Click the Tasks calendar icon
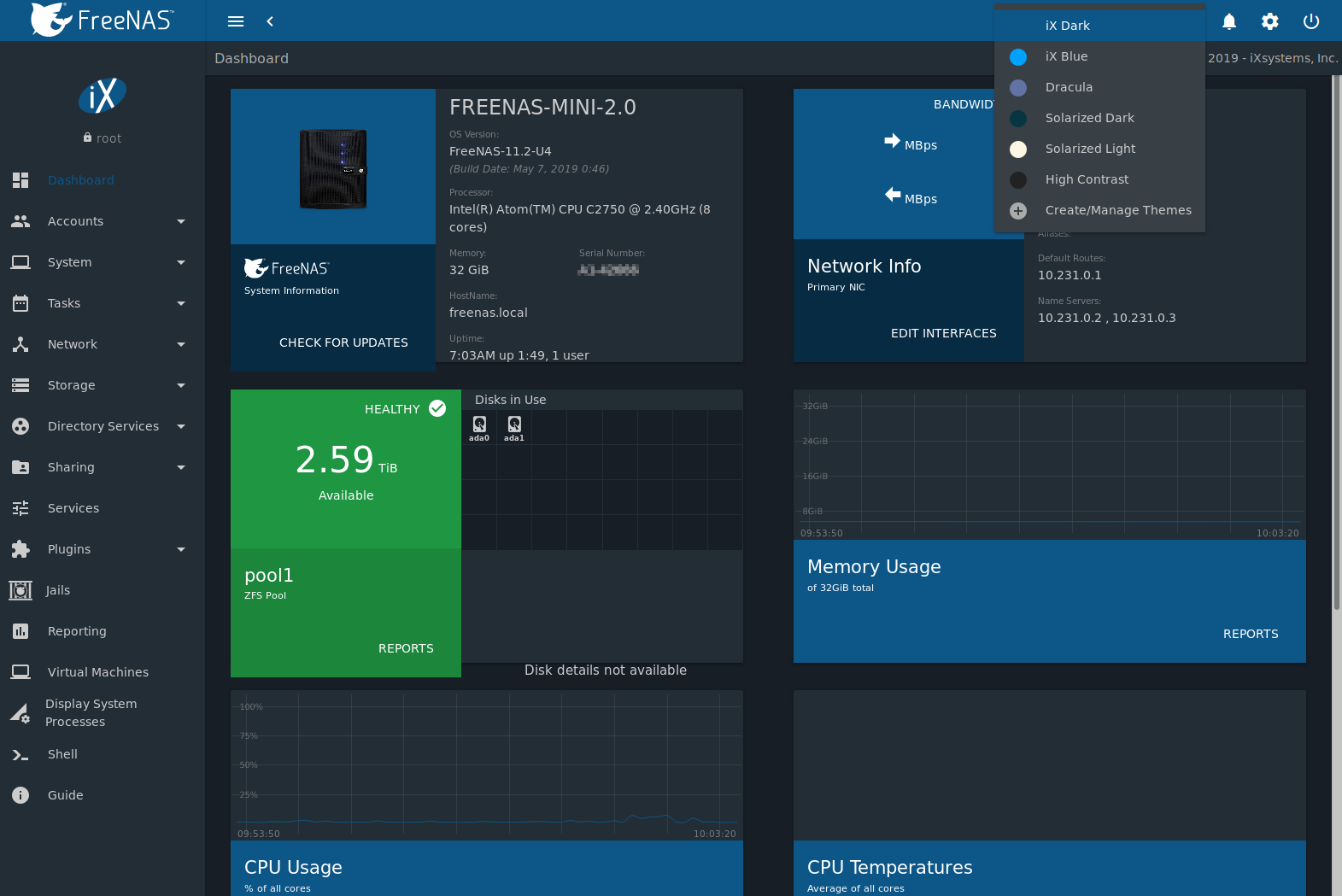The height and width of the screenshot is (896, 1342). [21, 303]
